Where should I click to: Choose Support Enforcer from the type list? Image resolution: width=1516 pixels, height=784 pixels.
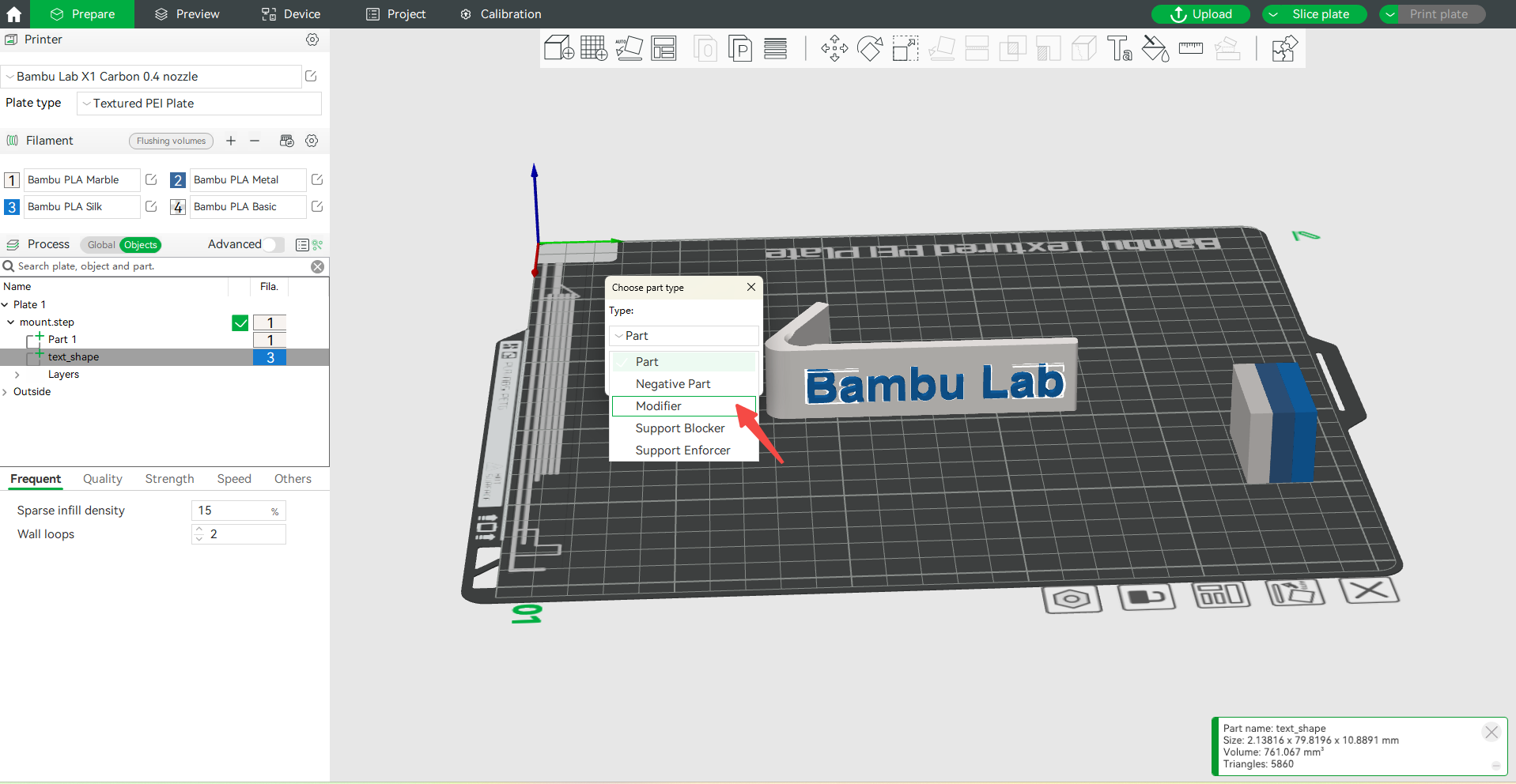[x=684, y=450]
